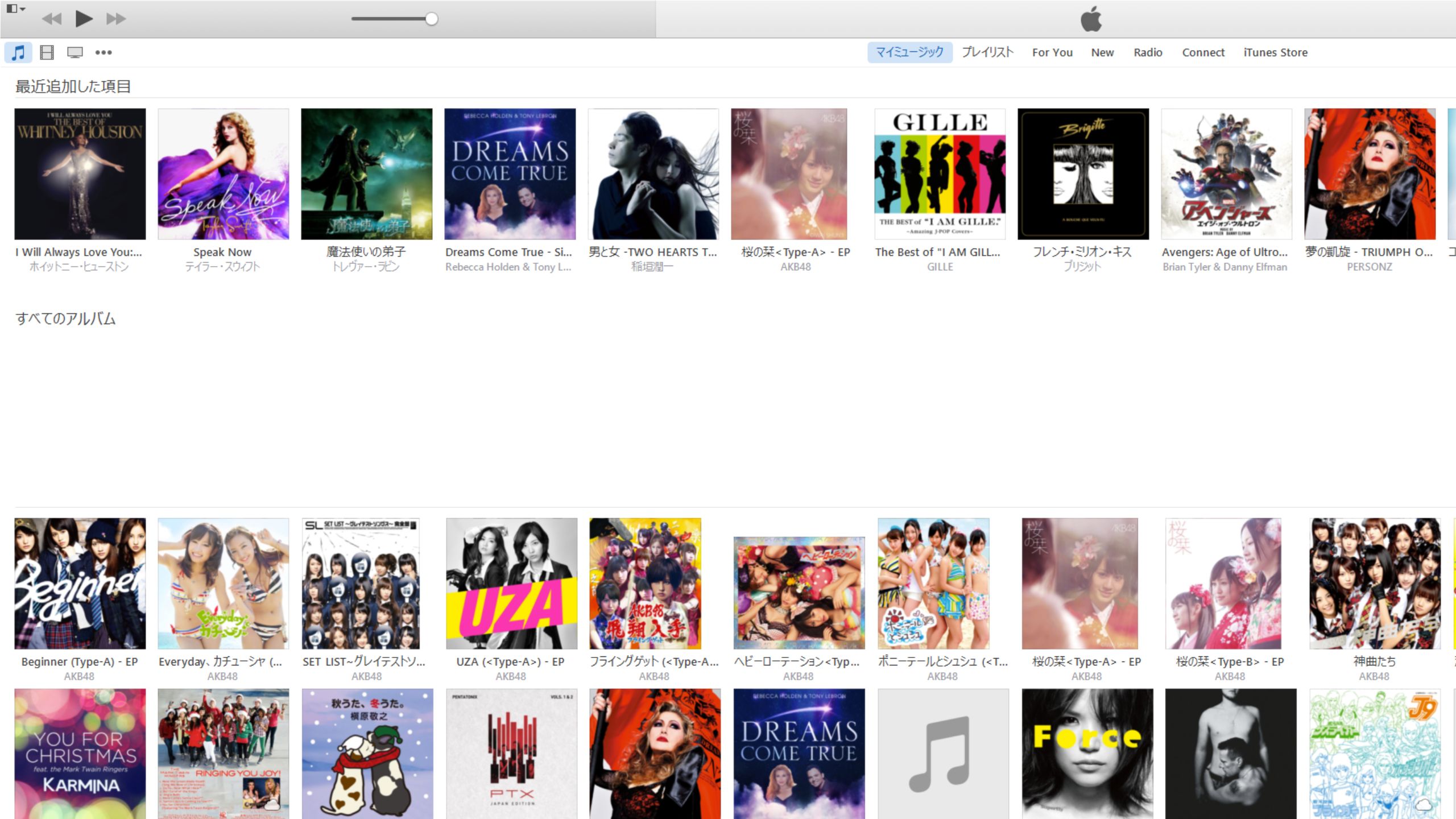The image size is (1456, 819).
Task: Open the 男と女 TWO HEARTS album cover
Action: [x=653, y=174]
